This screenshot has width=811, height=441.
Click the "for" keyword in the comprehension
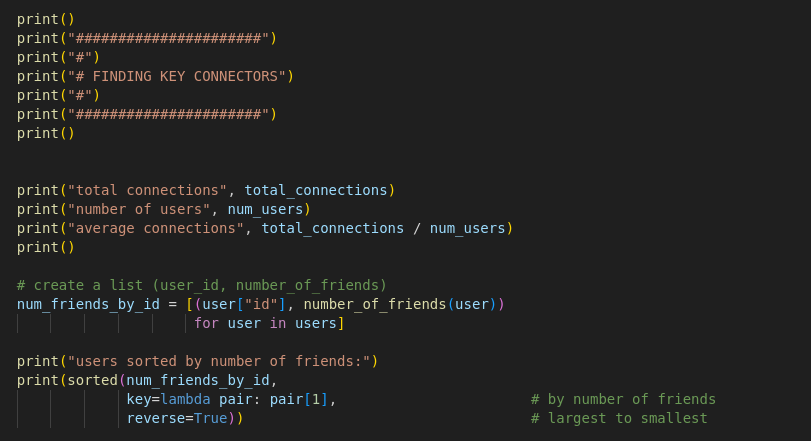point(206,323)
